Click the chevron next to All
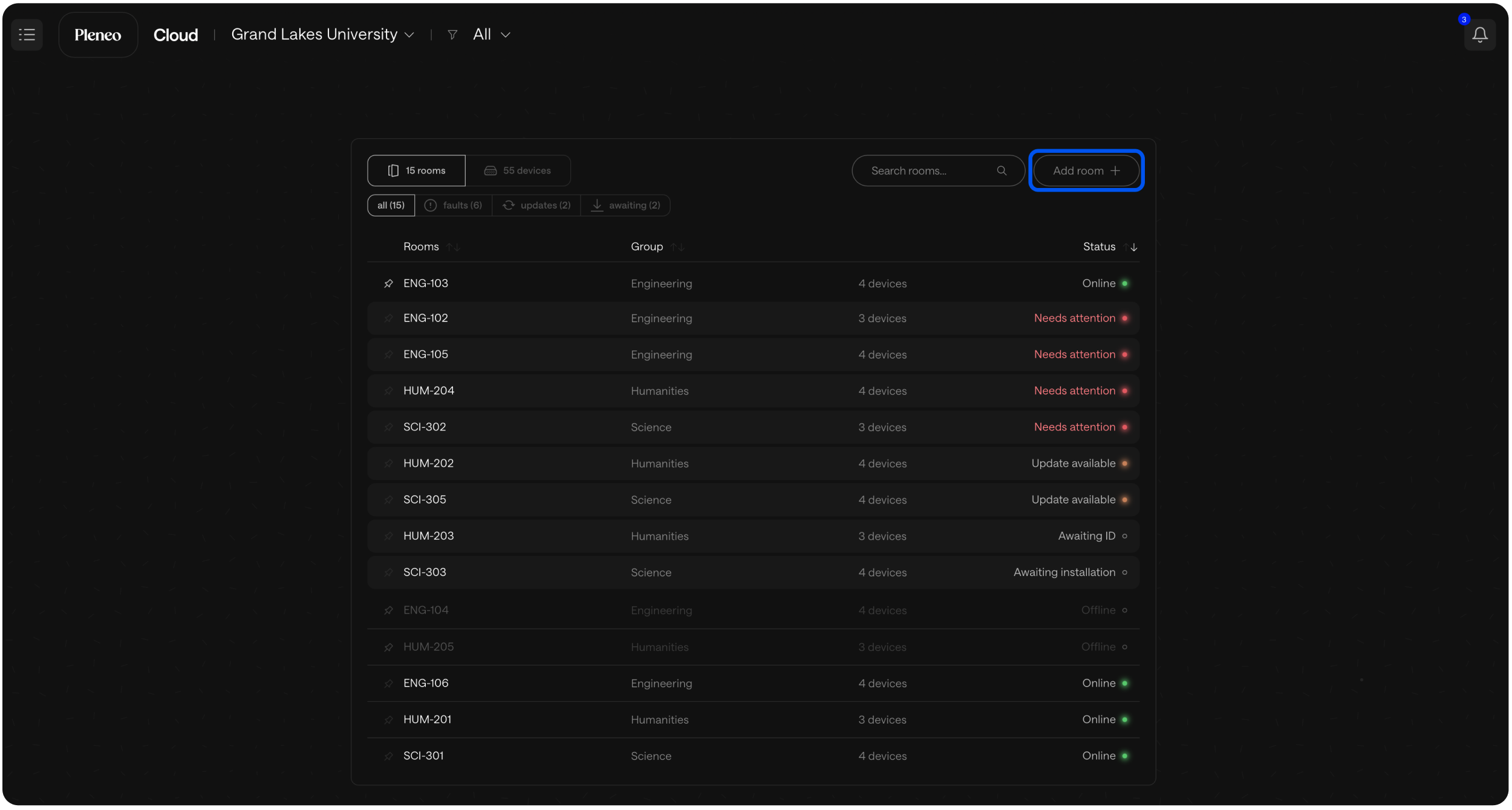The image size is (1512, 810). (506, 35)
